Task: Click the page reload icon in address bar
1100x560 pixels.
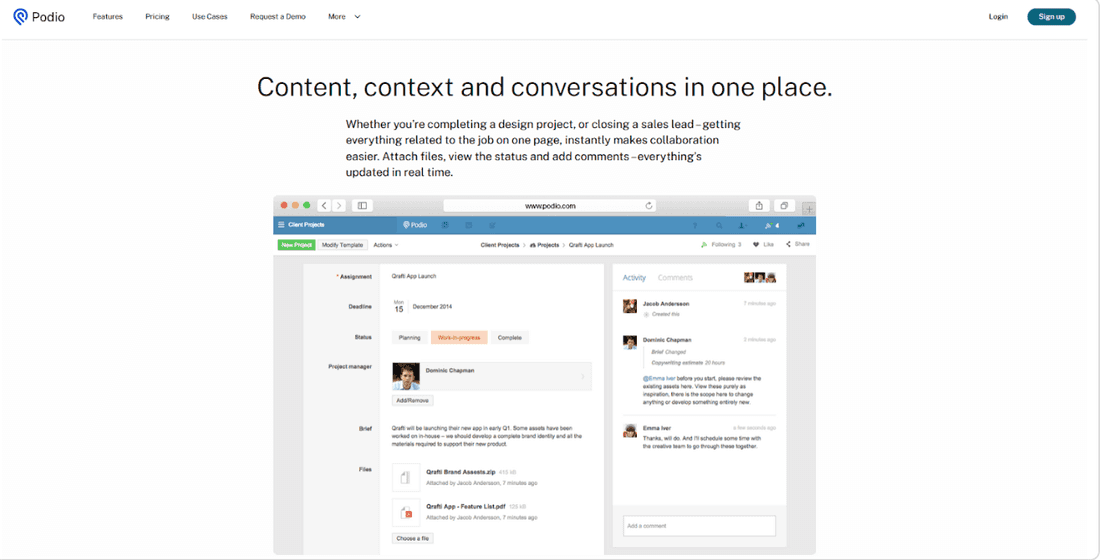Action: (x=649, y=206)
